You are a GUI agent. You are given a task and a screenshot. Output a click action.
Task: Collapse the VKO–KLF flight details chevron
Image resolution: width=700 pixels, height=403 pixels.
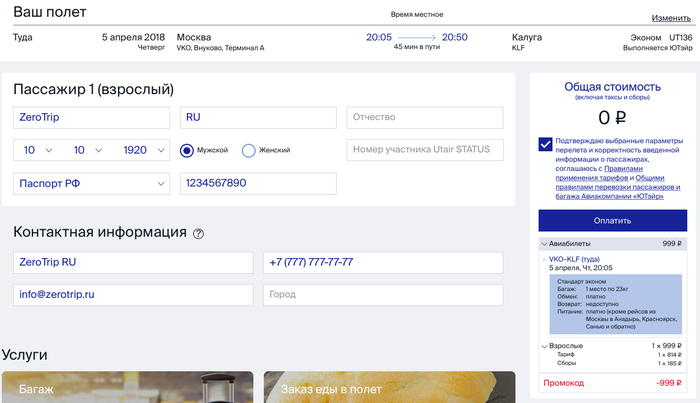click(x=544, y=259)
